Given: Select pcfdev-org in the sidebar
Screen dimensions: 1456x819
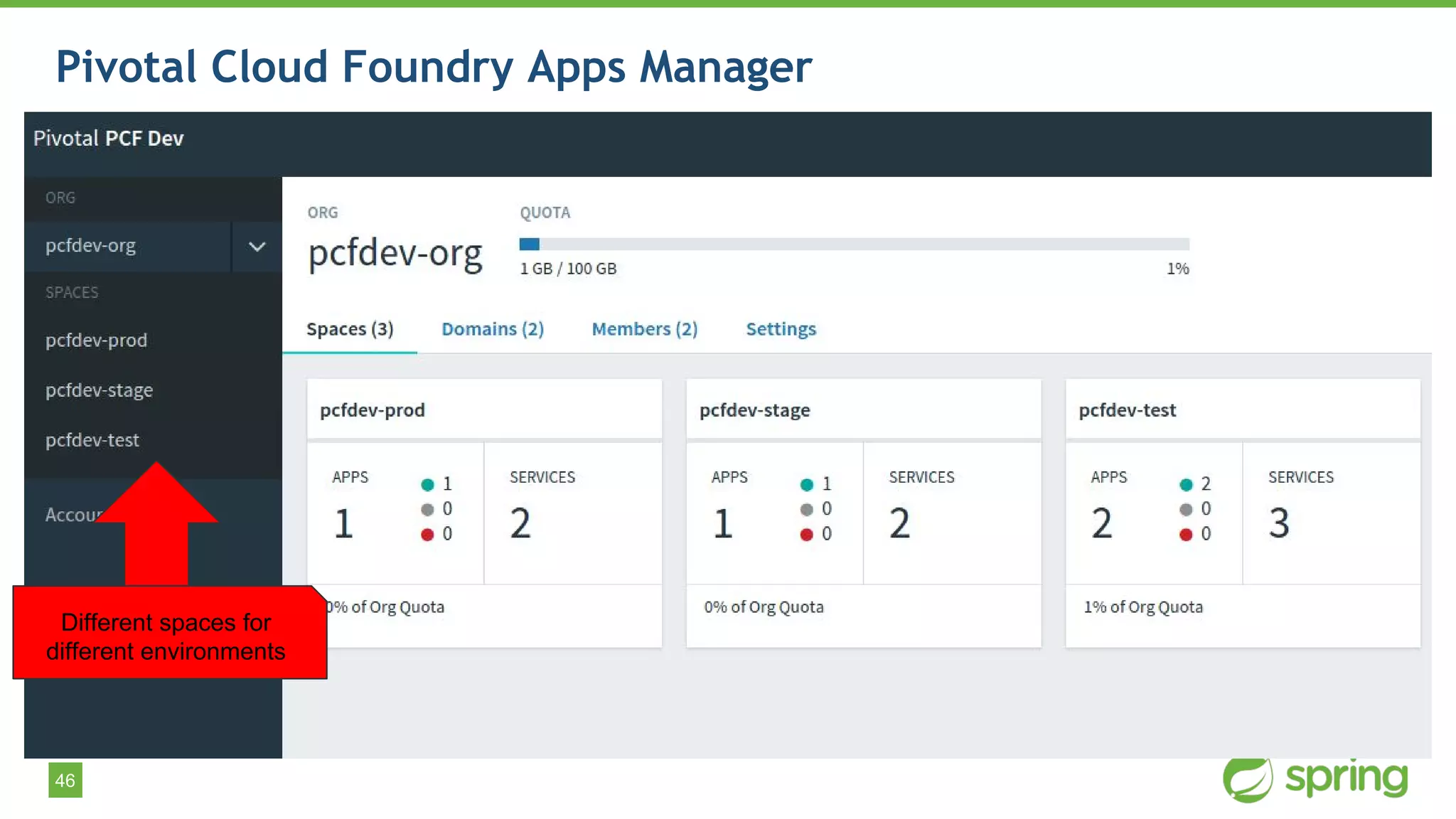Looking at the screenshot, I should pos(90,246).
